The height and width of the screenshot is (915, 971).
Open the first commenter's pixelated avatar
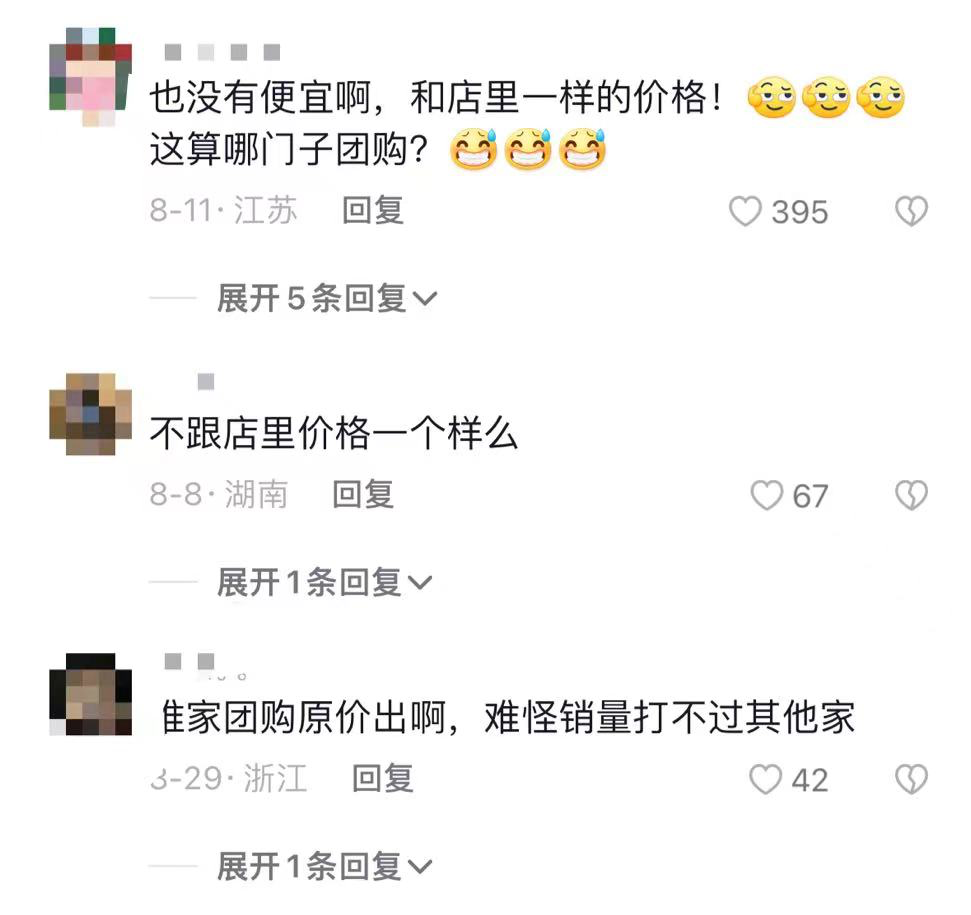tap(90, 77)
